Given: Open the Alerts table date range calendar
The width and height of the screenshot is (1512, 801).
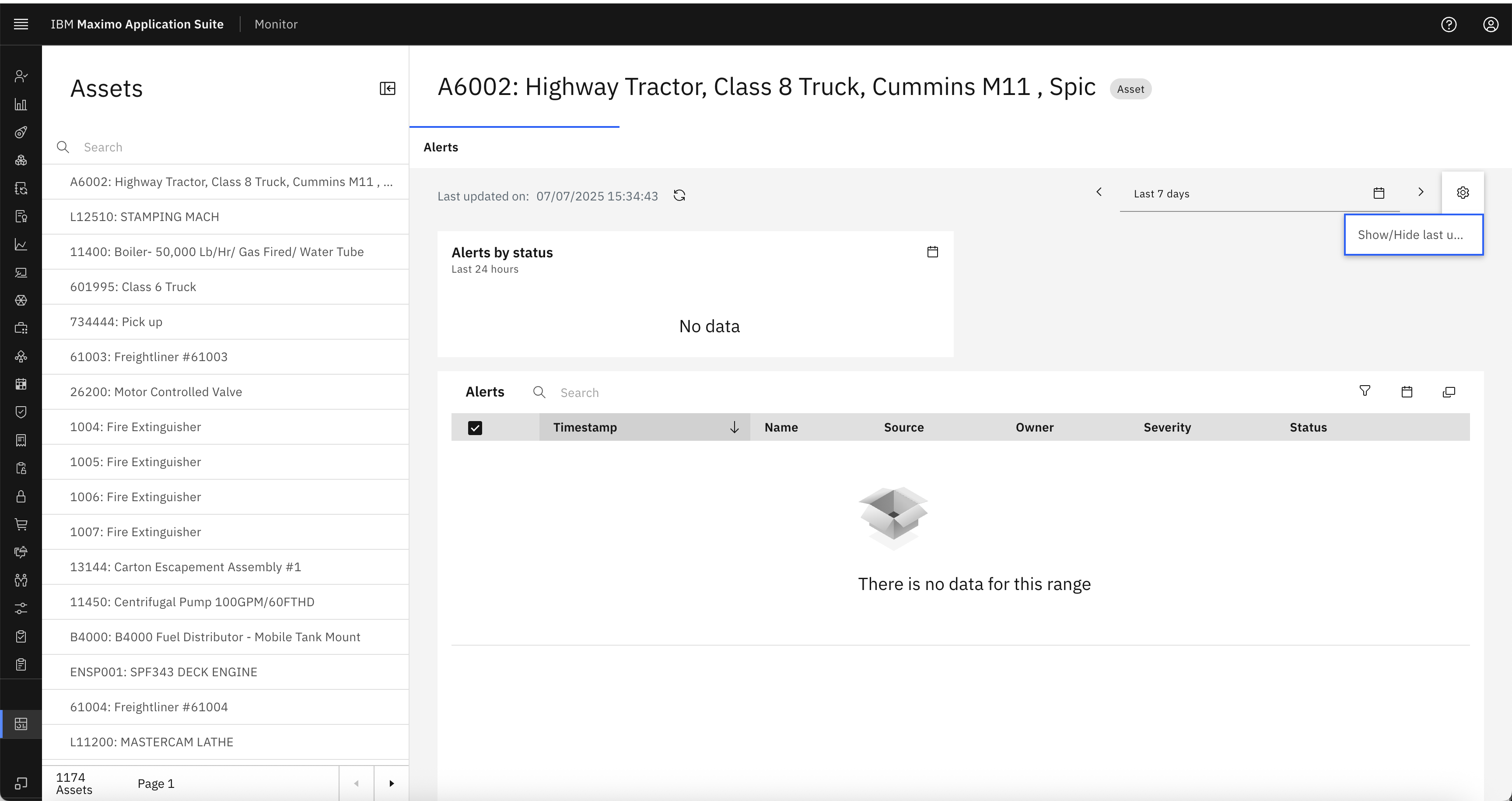Looking at the screenshot, I should 1407,392.
